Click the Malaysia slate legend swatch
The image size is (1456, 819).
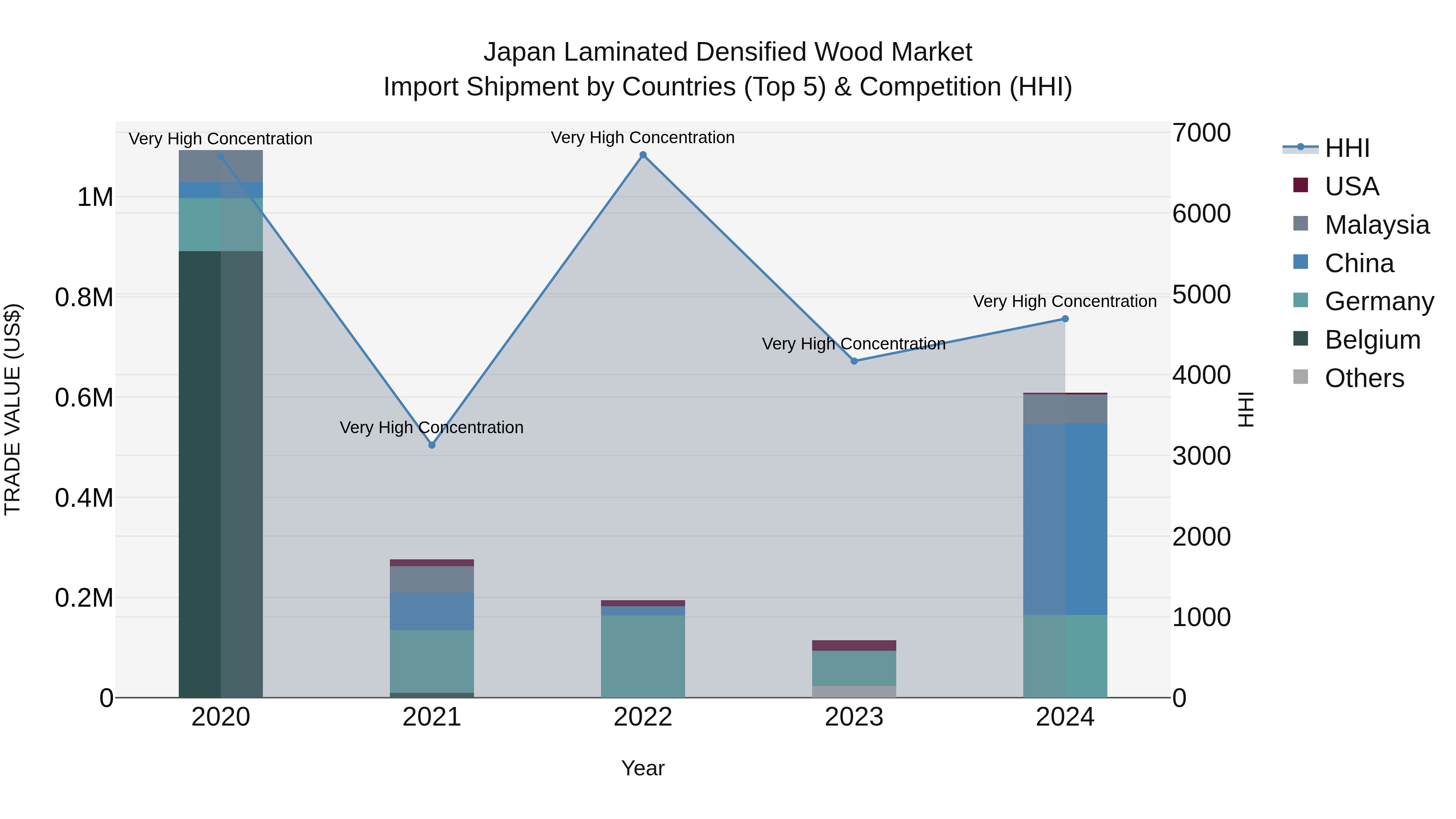(x=1301, y=224)
